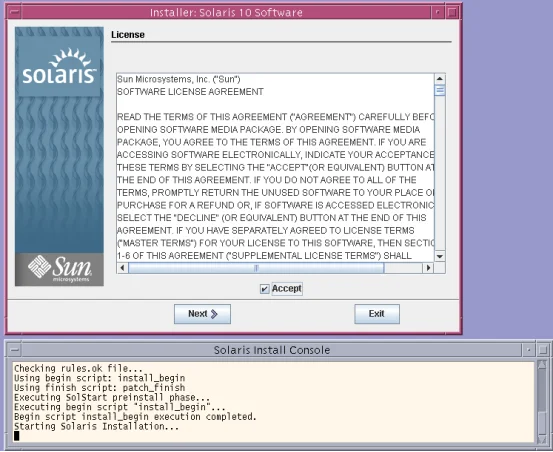Screen dimensions: 553x452
Task: Open the Installer window menu button
Action: [x=14, y=13]
